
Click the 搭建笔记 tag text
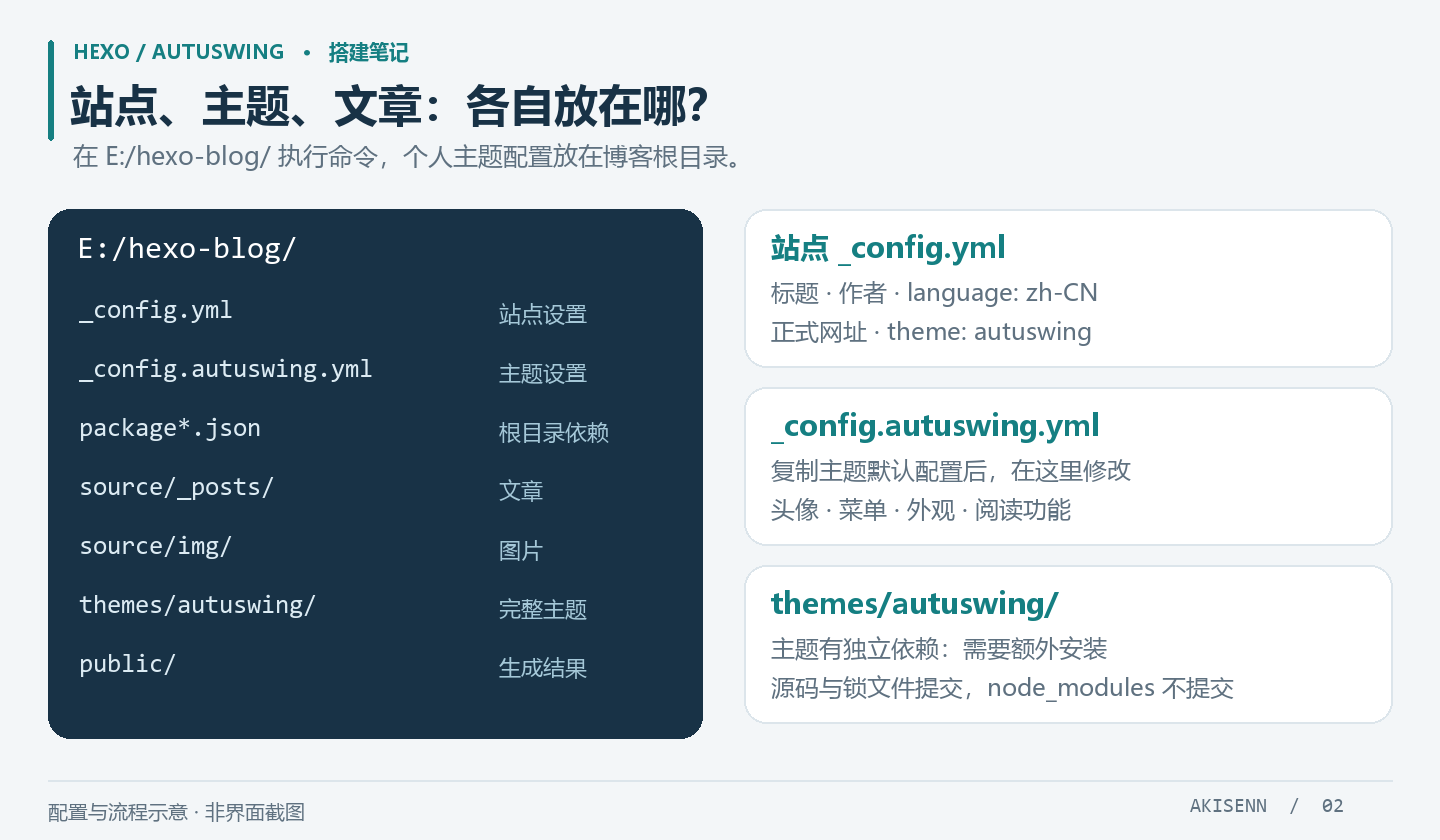point(368,53)
